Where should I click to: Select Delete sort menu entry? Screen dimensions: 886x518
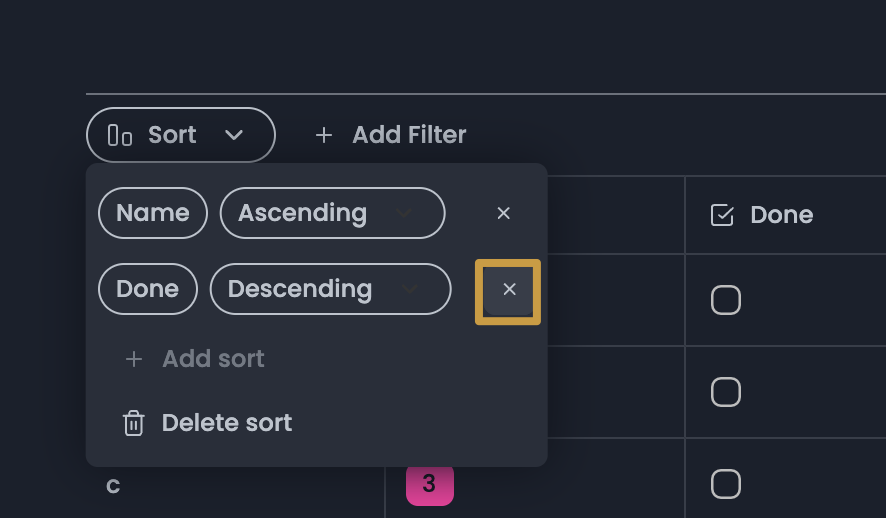click(x=227, y=423)
